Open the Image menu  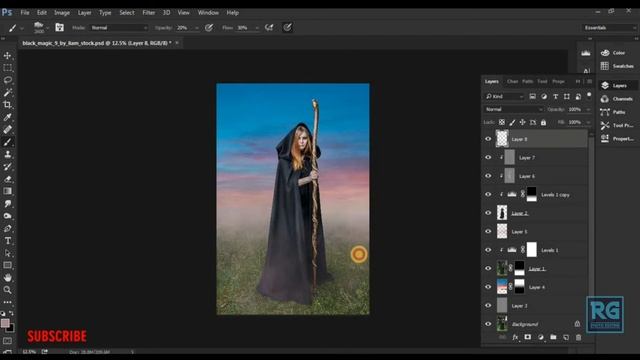click(62, 13)
